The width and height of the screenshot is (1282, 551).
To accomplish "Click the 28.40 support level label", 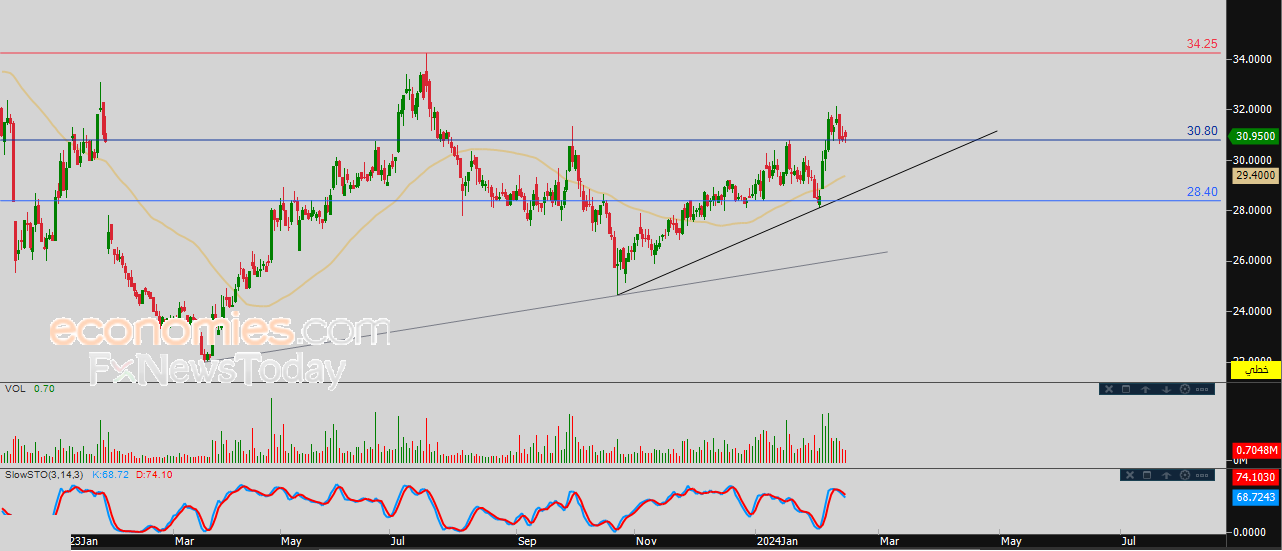I will click(1202, 191).
